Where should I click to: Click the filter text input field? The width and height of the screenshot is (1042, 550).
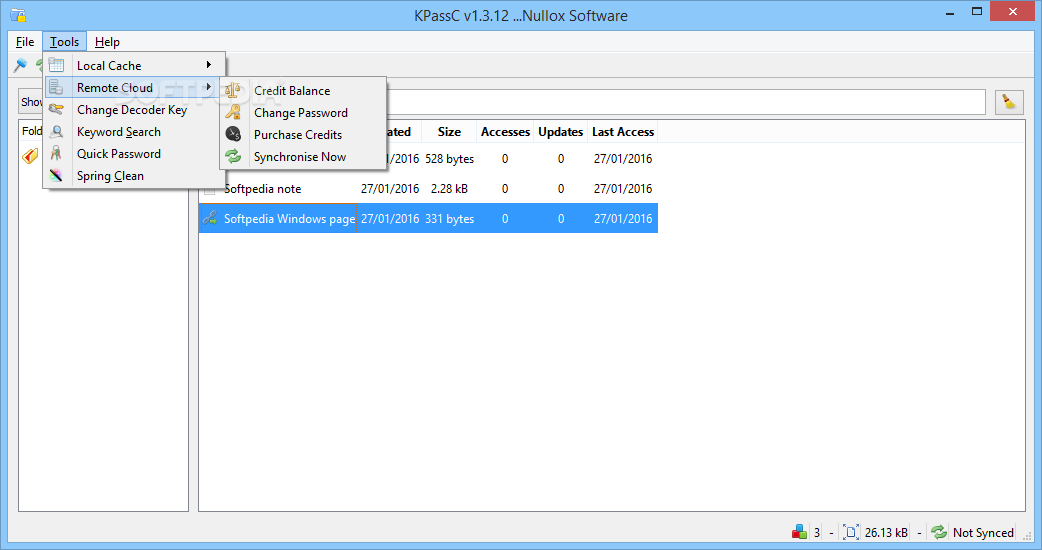(x=686, y=102)
